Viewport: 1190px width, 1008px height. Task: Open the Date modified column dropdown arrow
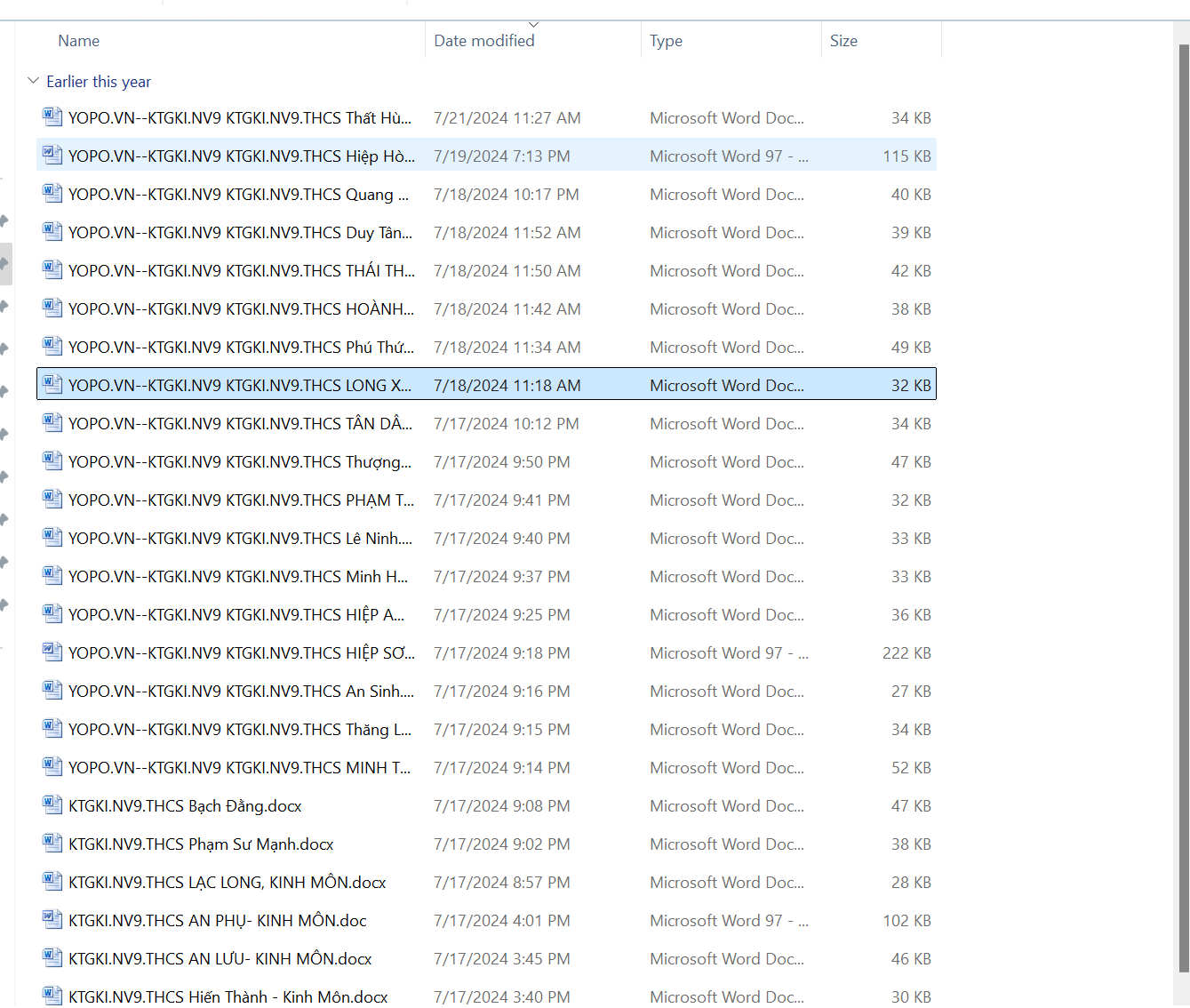pyautogui.click(x=533, y=25)
